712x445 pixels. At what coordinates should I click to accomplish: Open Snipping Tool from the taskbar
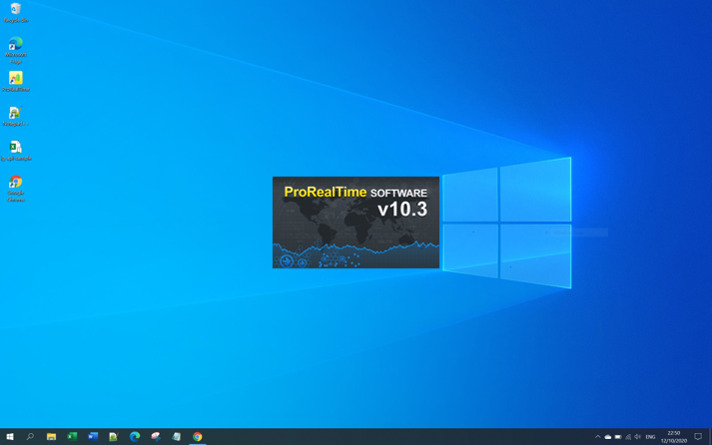click(156, 437)
